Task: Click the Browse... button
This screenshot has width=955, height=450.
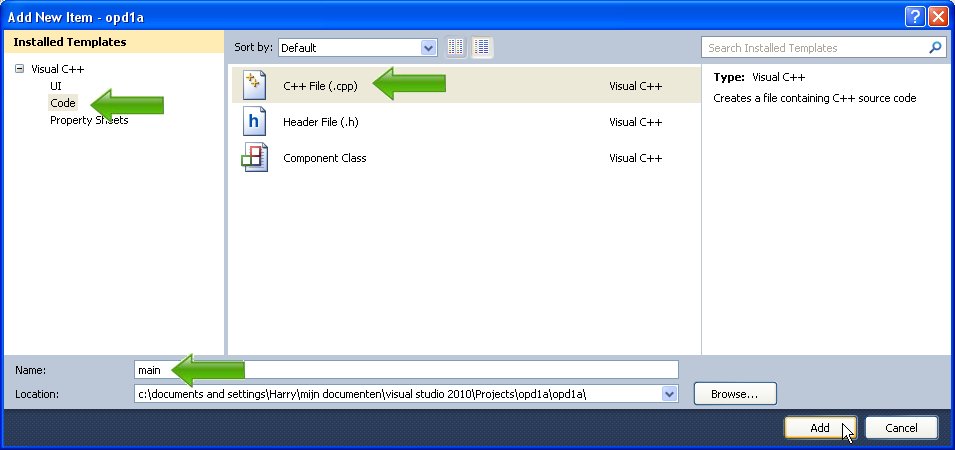Action: (735, 394)
